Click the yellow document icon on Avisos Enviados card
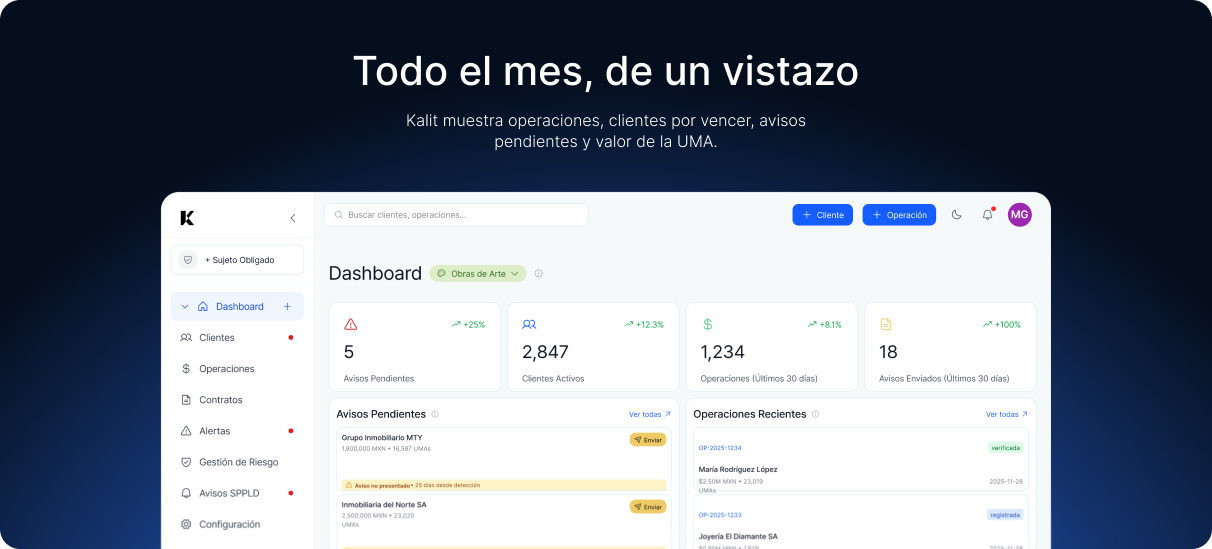1212x549 pixels. (x=885, y=324)
